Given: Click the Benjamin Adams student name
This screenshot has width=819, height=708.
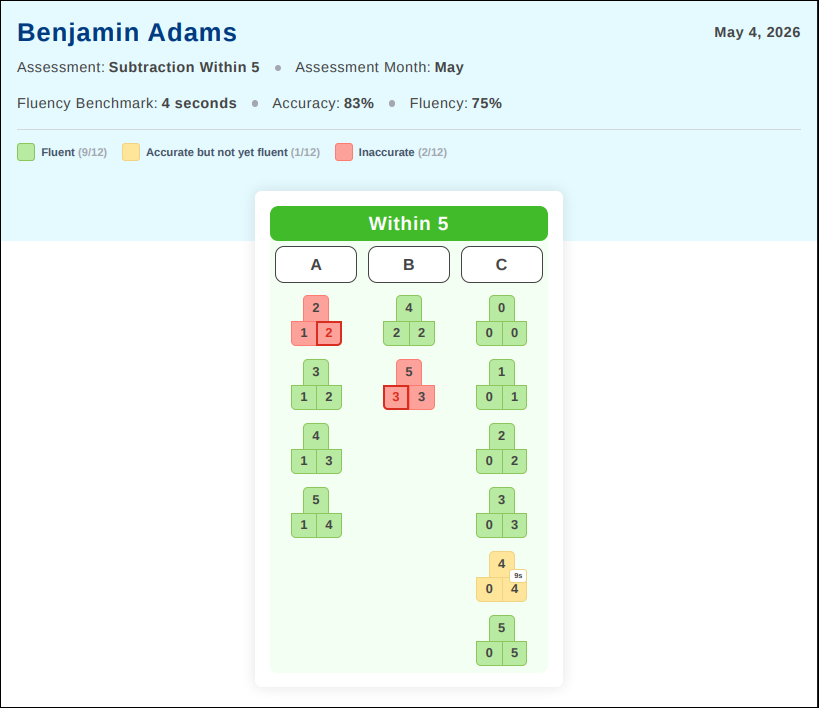Looking at the screenshot, I should point(127,32).
